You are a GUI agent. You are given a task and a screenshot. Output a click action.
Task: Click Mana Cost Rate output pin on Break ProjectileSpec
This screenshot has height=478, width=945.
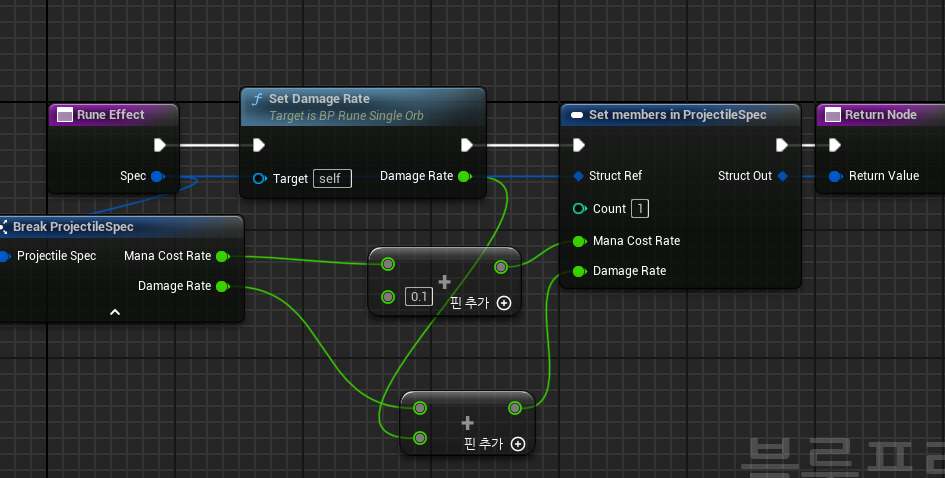(x=222, y=256)
